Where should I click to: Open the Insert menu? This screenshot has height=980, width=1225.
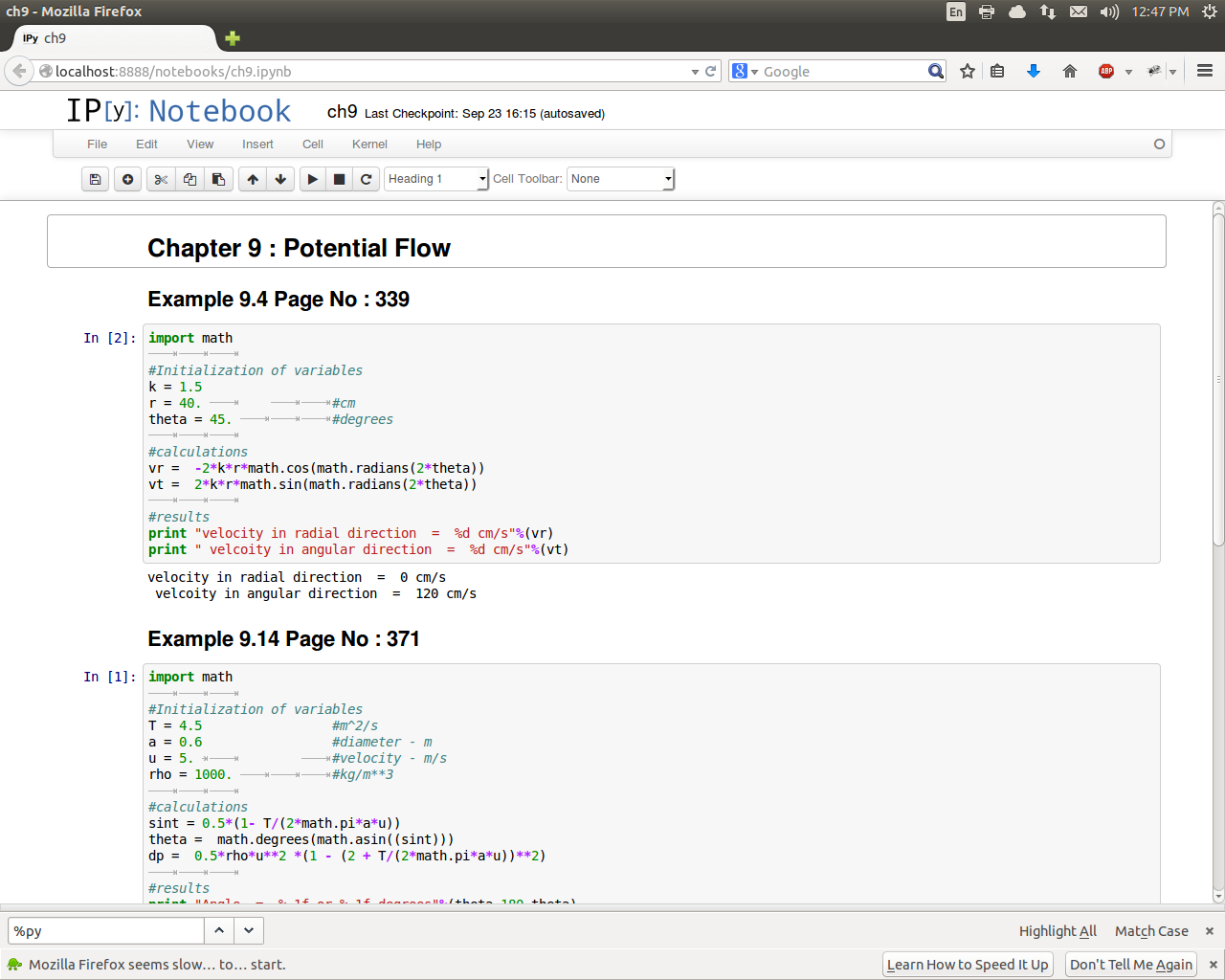(257, 145)
